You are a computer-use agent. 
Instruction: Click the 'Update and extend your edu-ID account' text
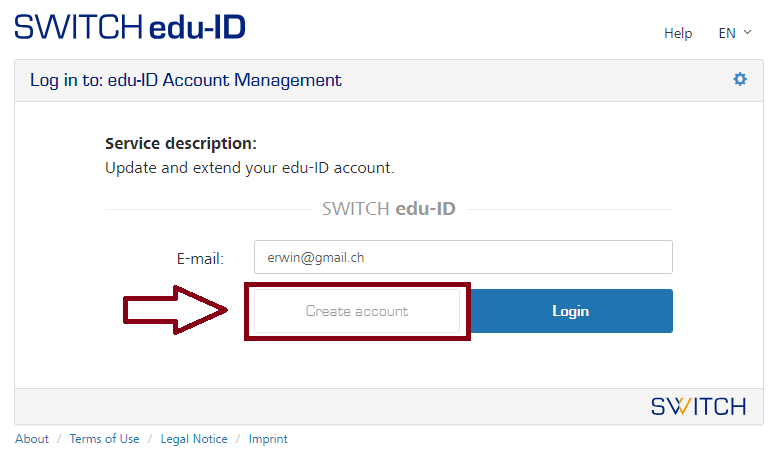point(250,167)
